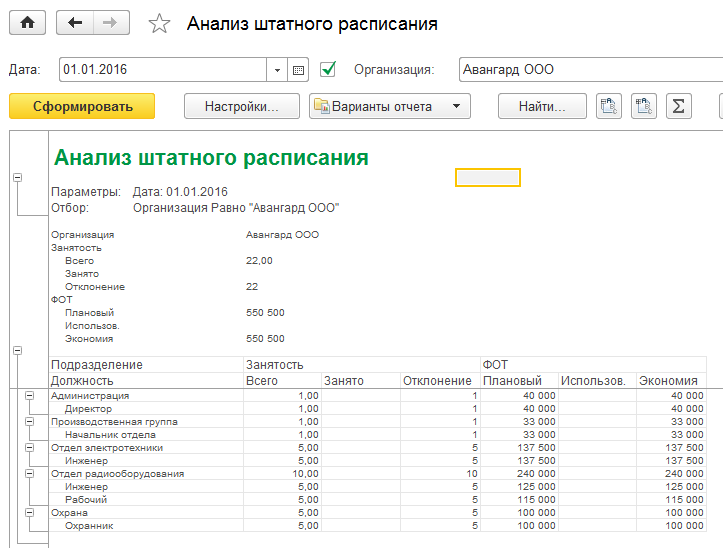Click the Sum (Σ) toolbar icon
The image size is (723, 548).
coord(679,106)
